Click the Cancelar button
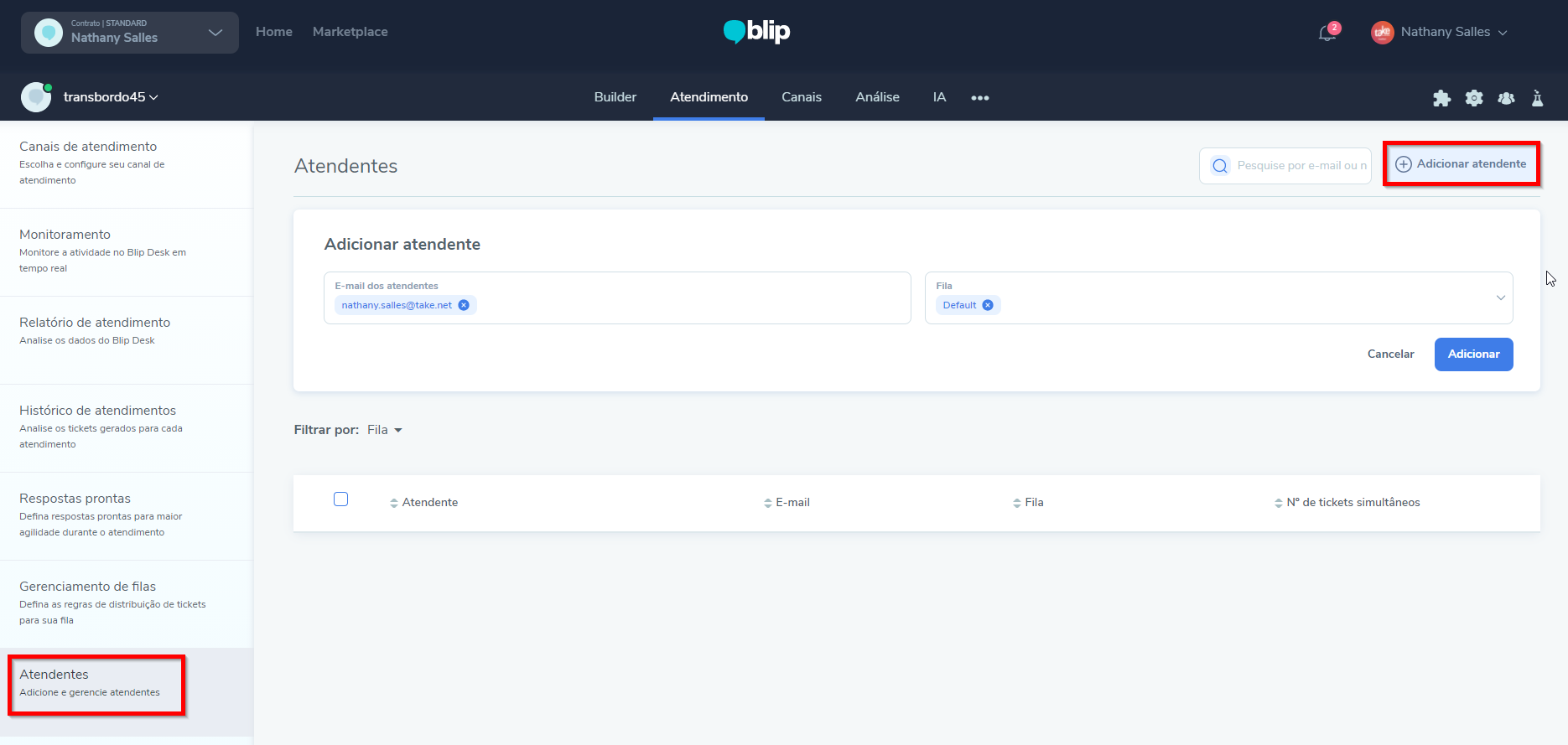 [x=1390, y=354]
